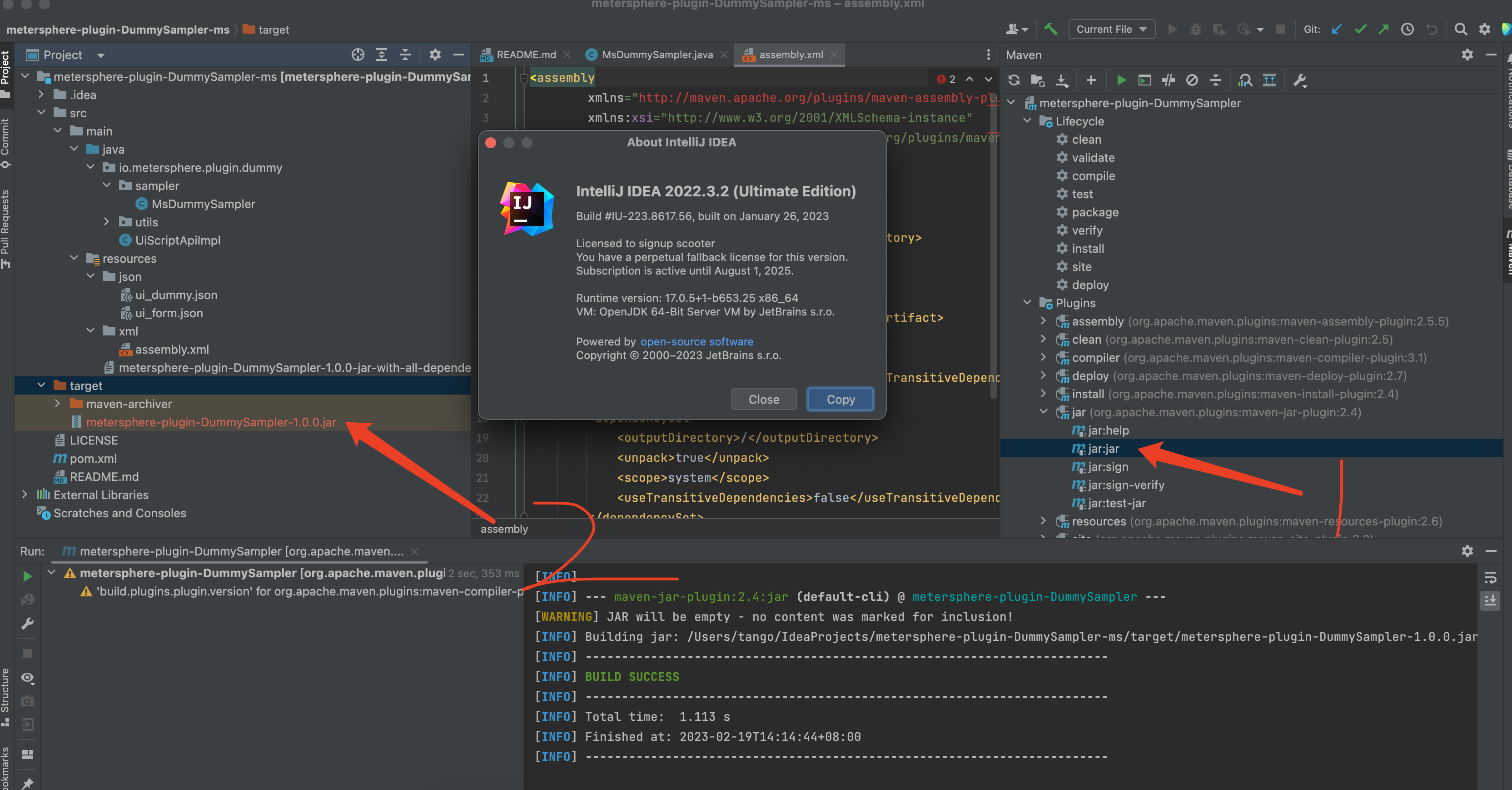Toggle Offline Mode in Maven toolbar
The width and height of the screenshot is (1512, 790).
(1168, 80)
